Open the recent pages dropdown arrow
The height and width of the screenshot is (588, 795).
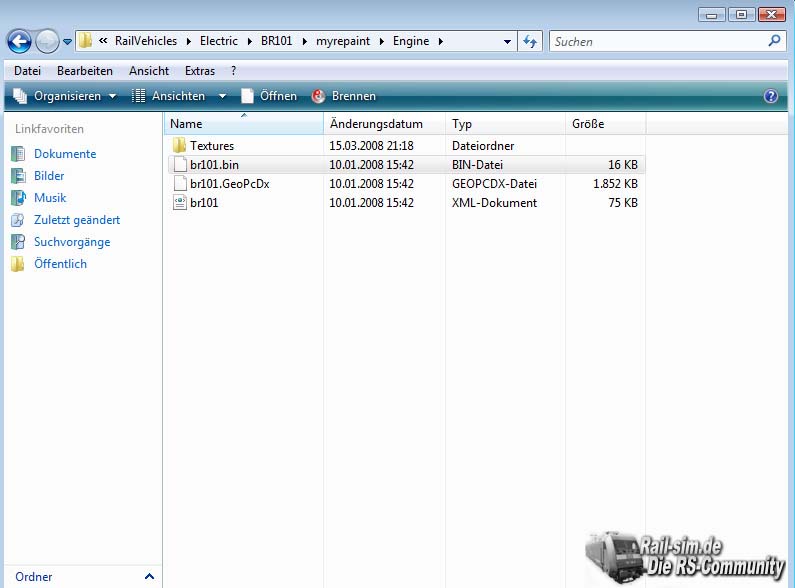coord(67,42)
